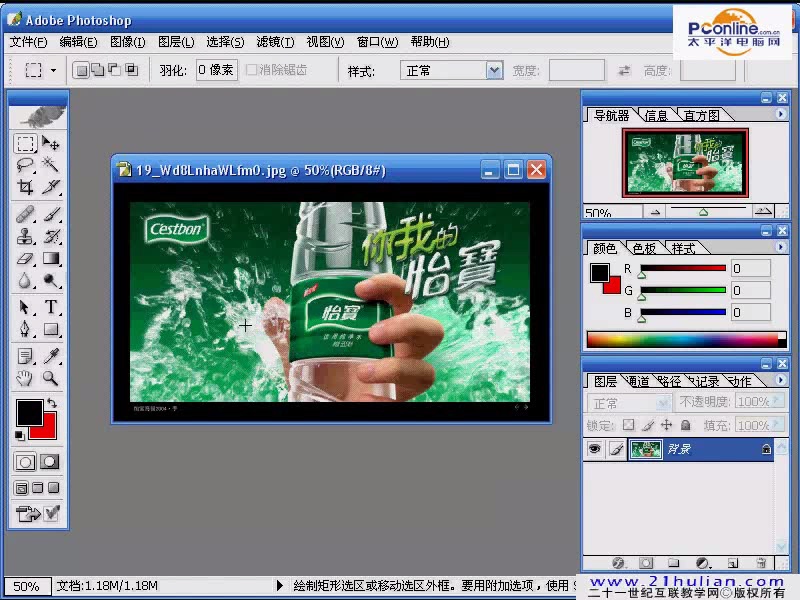
Task: Toggle lock image pixels brush icon
Action: point(648,424)
